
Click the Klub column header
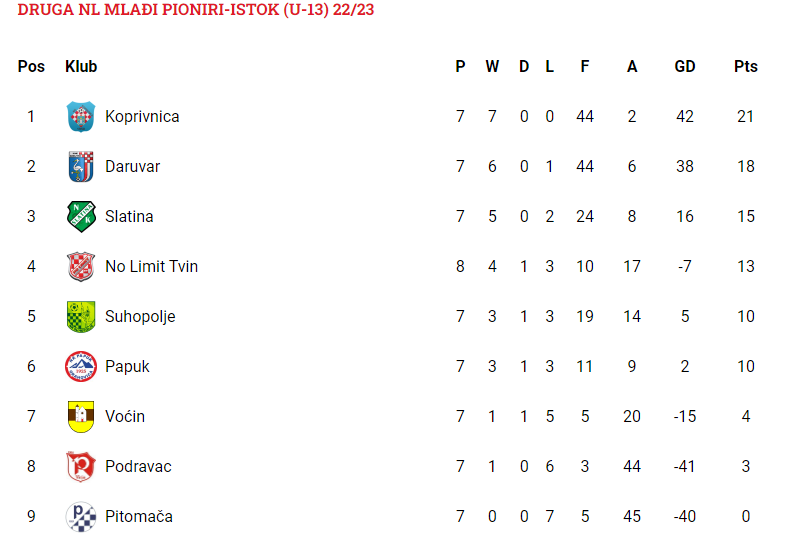click(x=81, y=66)
